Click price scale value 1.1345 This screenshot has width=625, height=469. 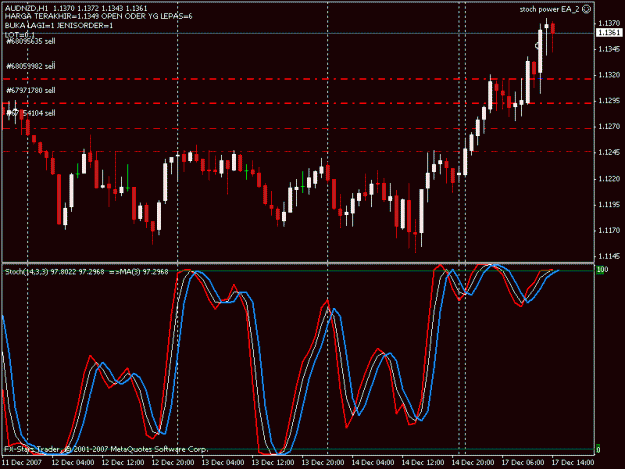(609, 49)
